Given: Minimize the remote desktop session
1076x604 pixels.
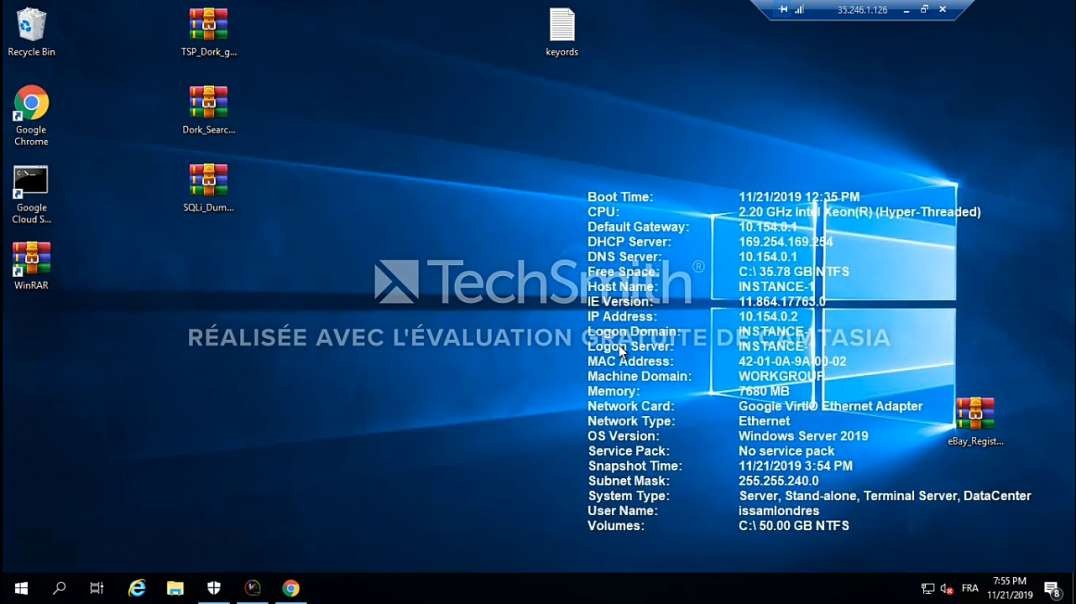Looking at the screenshot, I should click(907, 10).
